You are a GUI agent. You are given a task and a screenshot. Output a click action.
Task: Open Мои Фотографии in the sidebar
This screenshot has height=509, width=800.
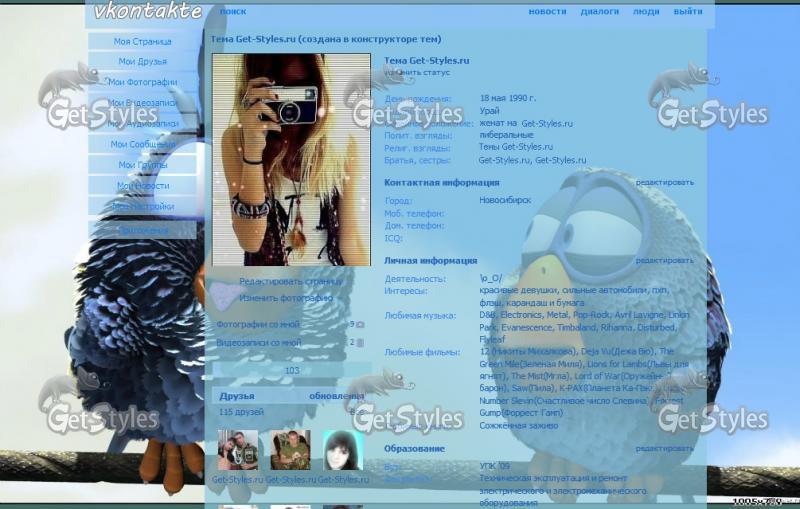(142, 82)
